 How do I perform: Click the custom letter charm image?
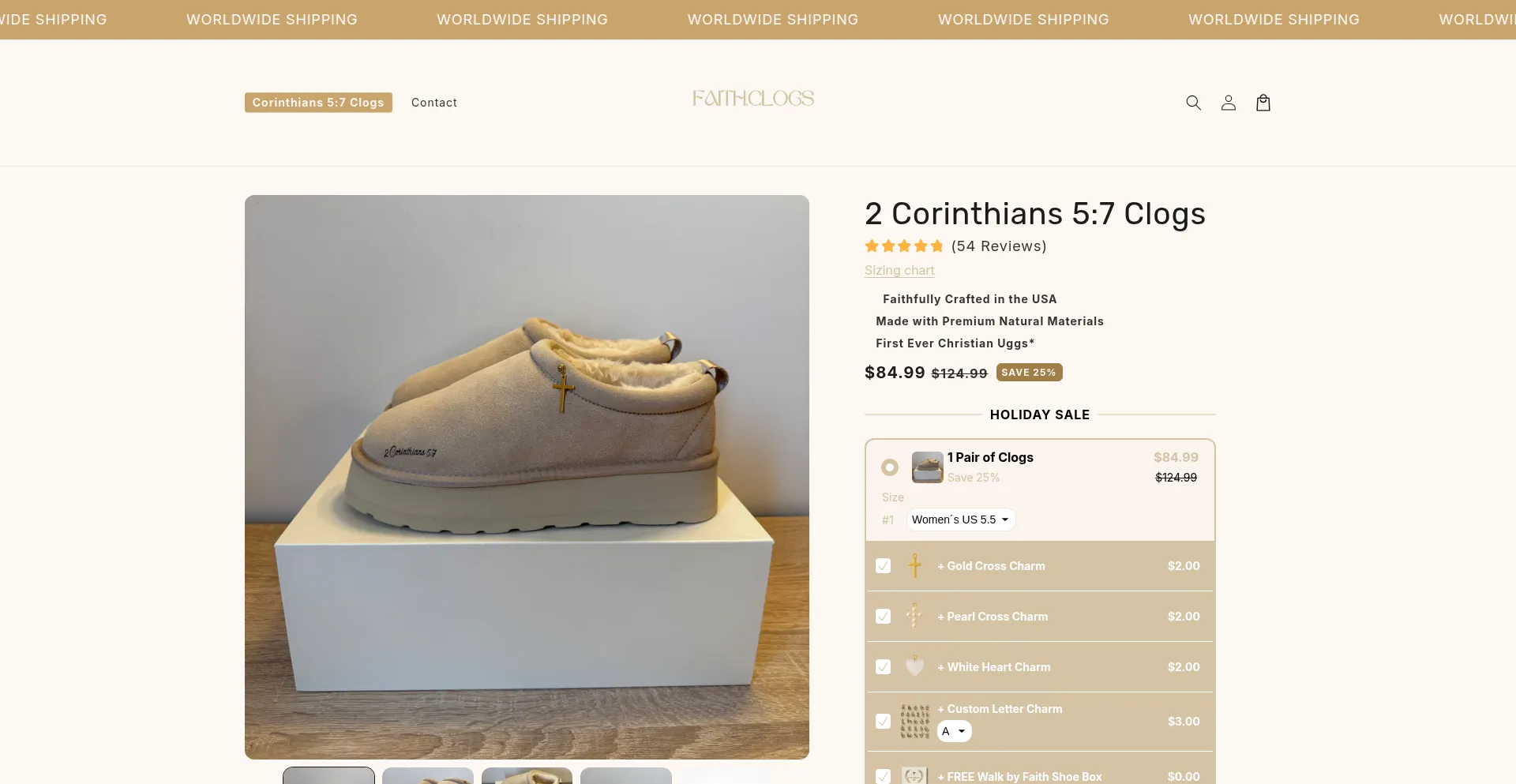pos(914,721)
